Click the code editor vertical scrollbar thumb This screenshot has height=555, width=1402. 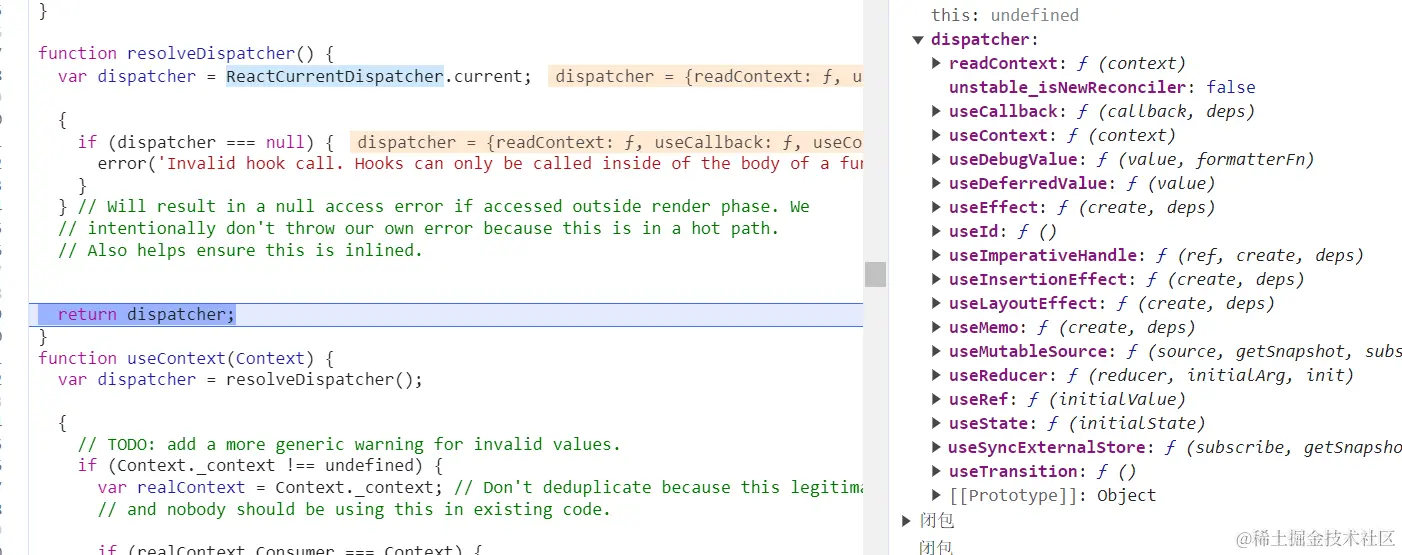point(875,274)
